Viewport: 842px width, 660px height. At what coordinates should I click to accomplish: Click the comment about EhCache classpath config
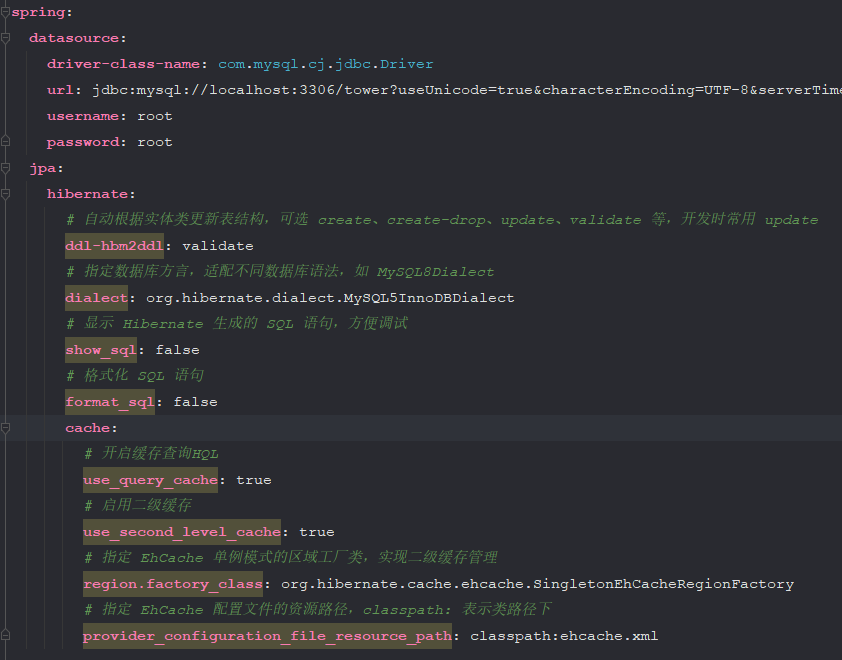[318, 610]
